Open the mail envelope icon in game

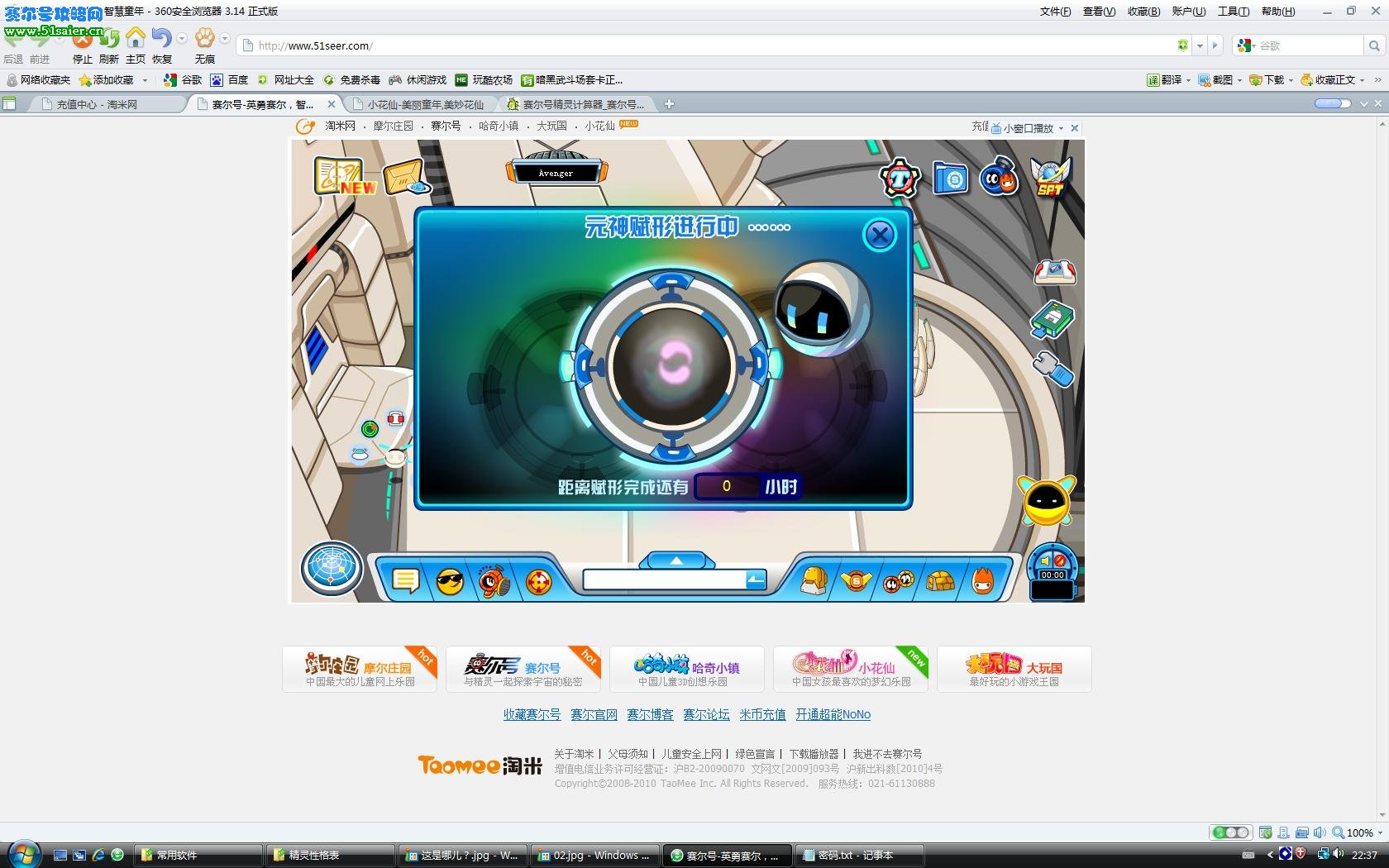pyautogui.click(x=406, y=176)
